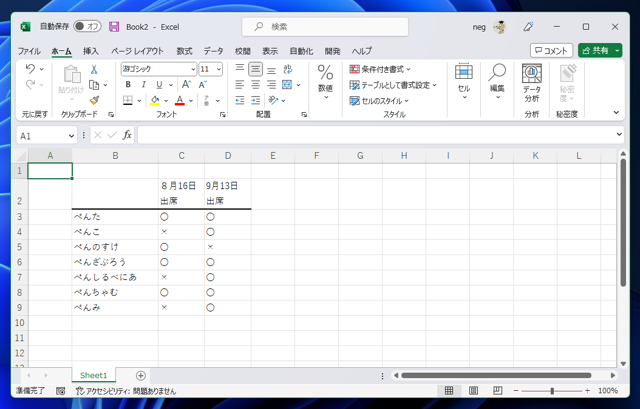The height and width of the screenshot is (409, 640).
Task: Toggle the AutoSave switch
Action: click(x=87, y=27)
